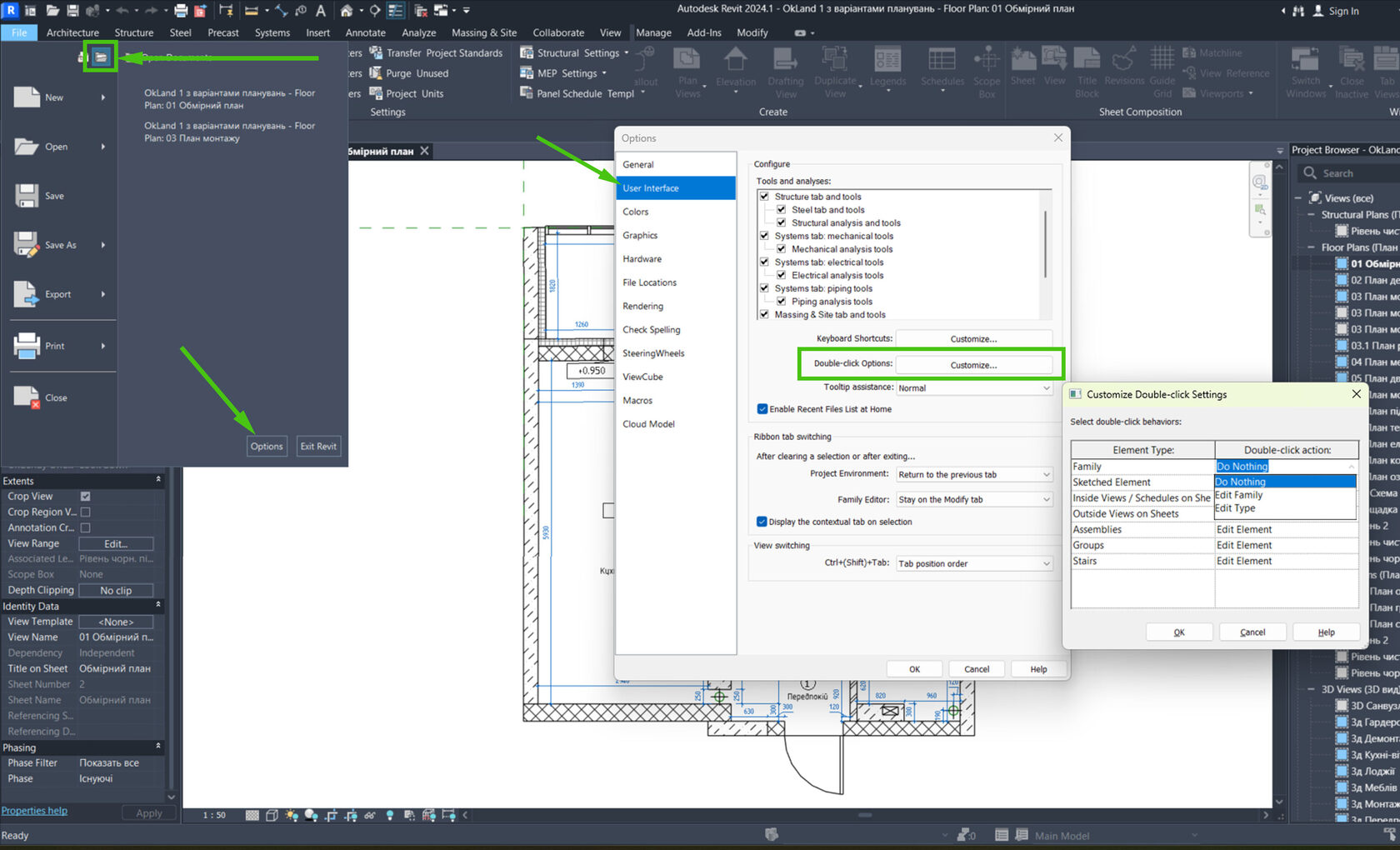Click the Project Units icon
Image resolution: width=1400 pixels, height=850 pixels.
376,93
